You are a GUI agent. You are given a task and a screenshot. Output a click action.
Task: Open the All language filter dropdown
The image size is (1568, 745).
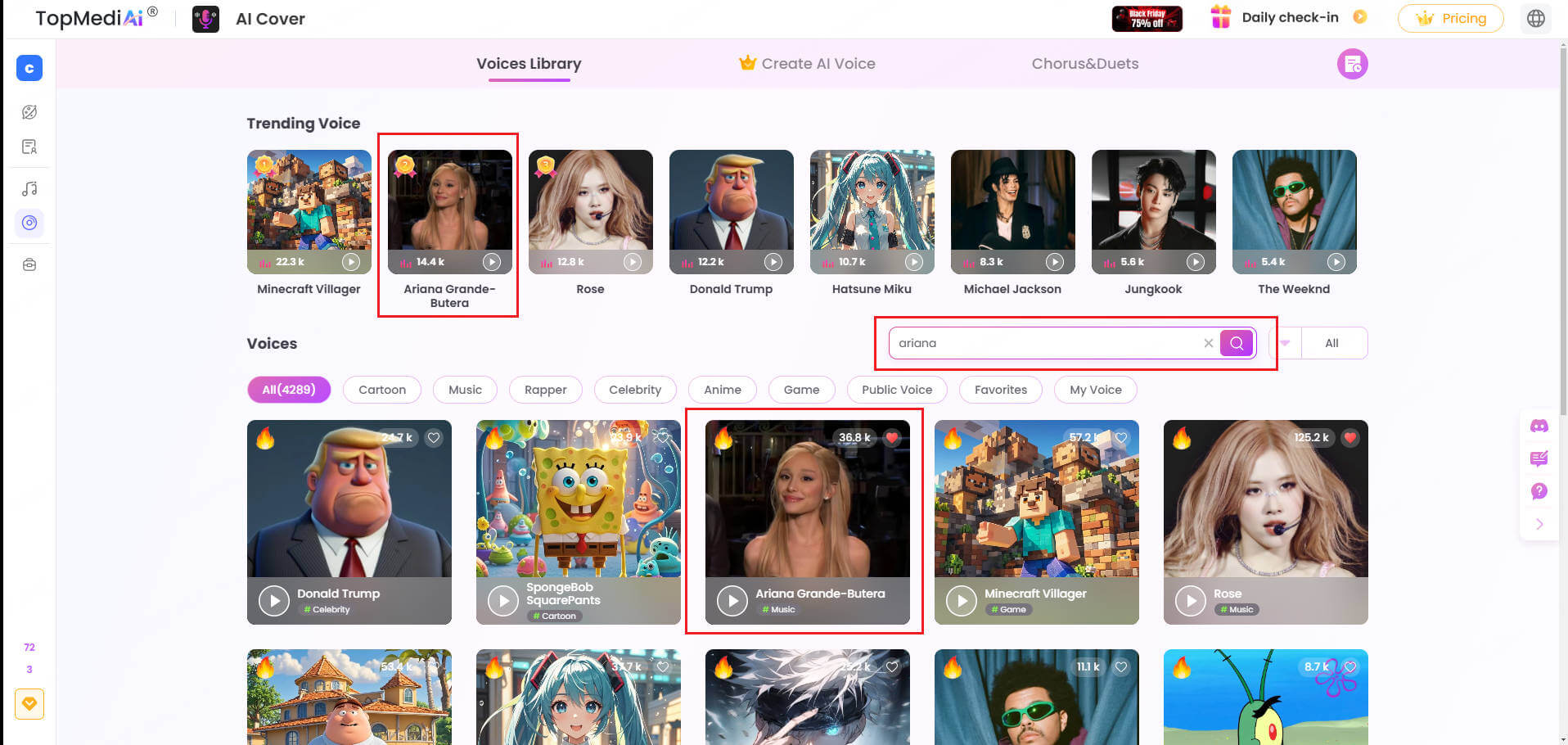[x=1318, y=343]
